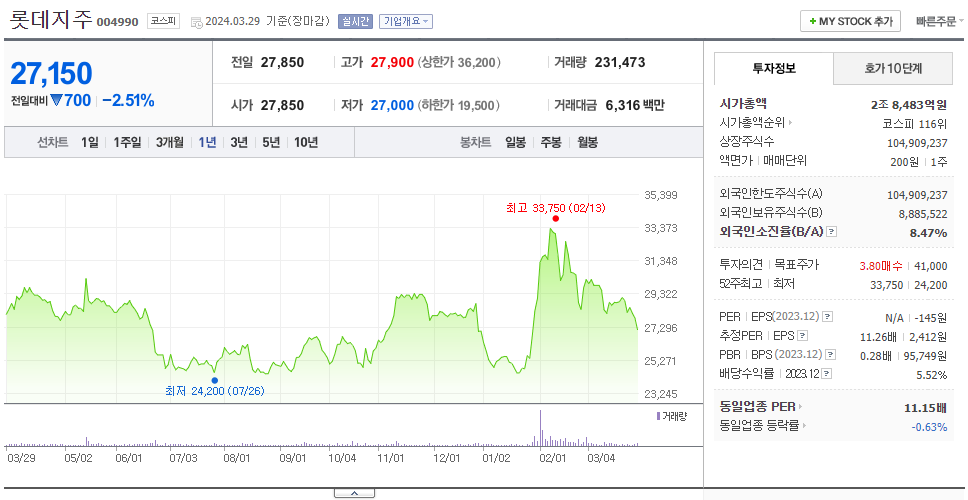Click the 거래대금 value 6,316 백만

(x=635, y=106)
